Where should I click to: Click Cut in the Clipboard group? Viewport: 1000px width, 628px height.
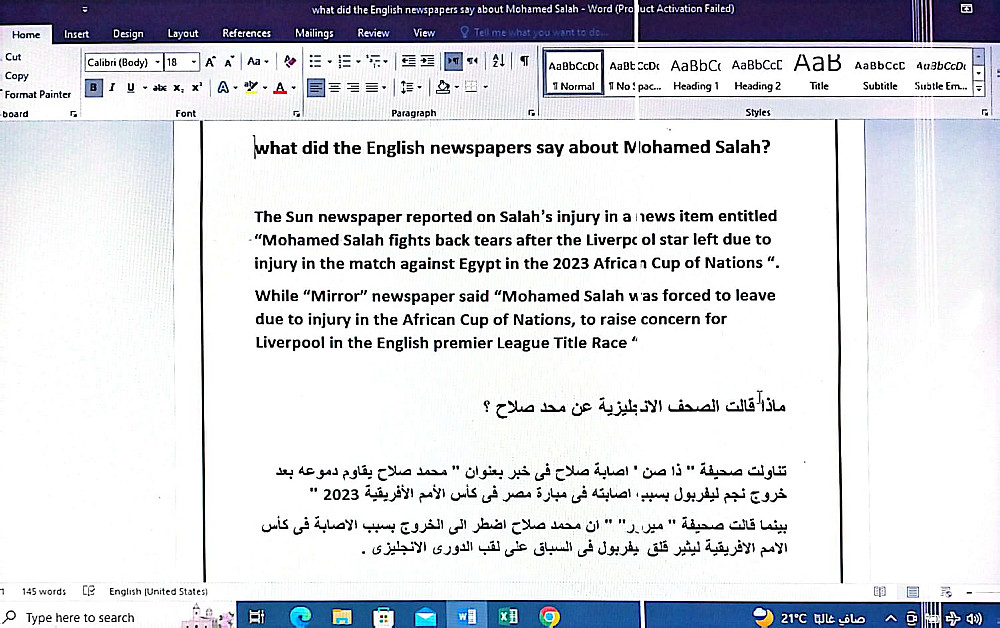click(13, 57)
